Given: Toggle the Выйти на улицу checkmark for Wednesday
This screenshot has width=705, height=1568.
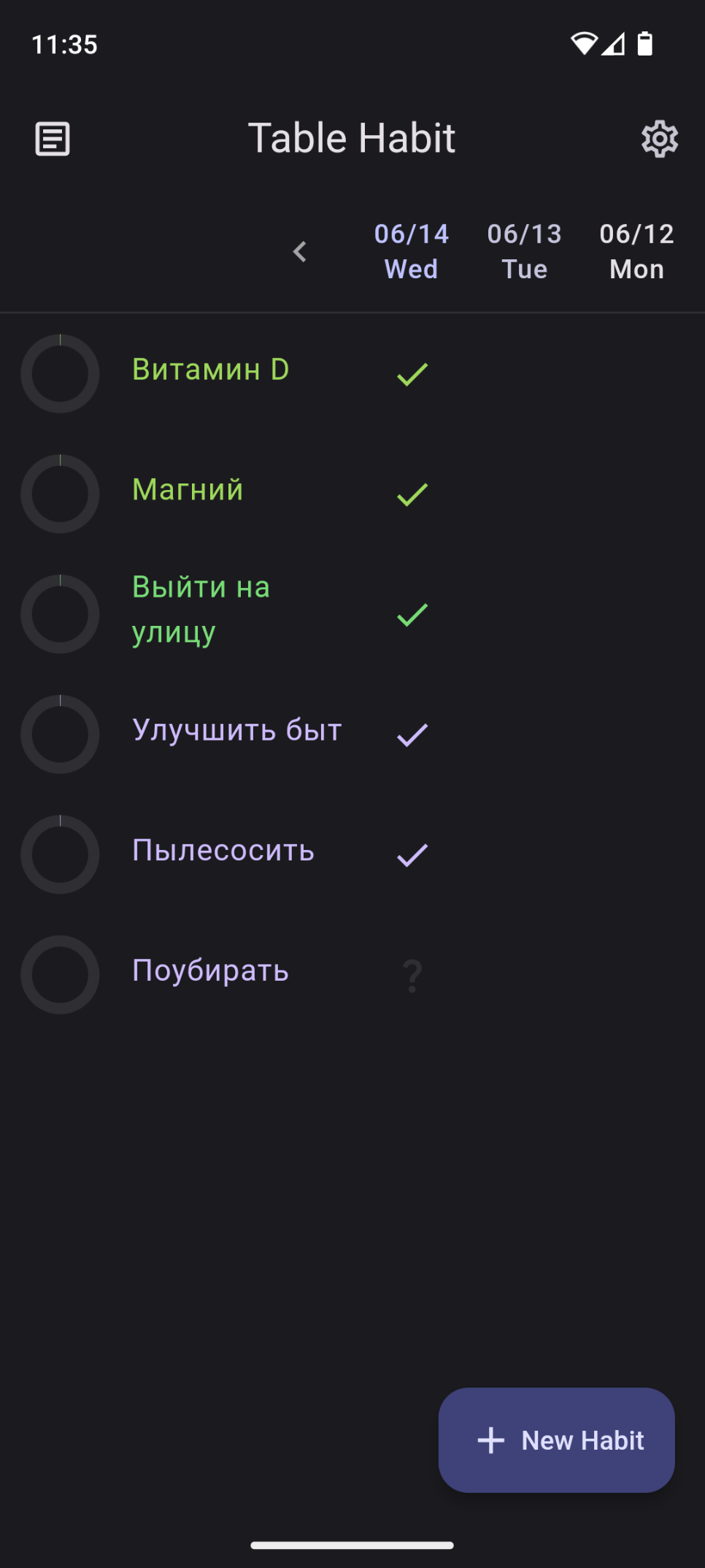Looking at the screenshot, I should (412, 614).
